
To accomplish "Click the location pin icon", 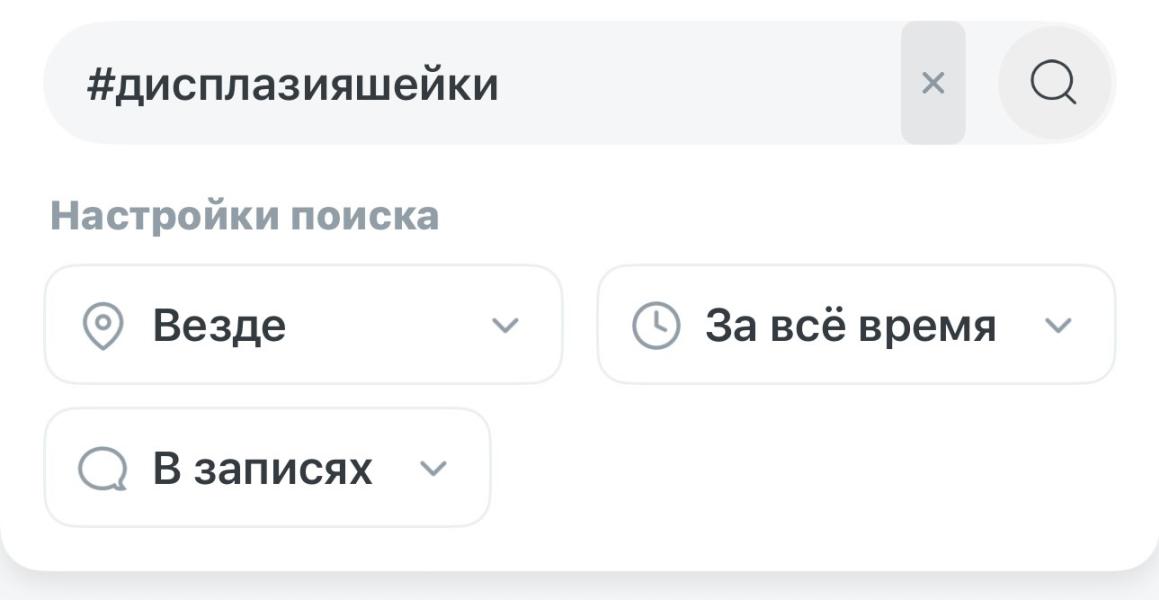I will pyautogui.click(x=101, y=326).
